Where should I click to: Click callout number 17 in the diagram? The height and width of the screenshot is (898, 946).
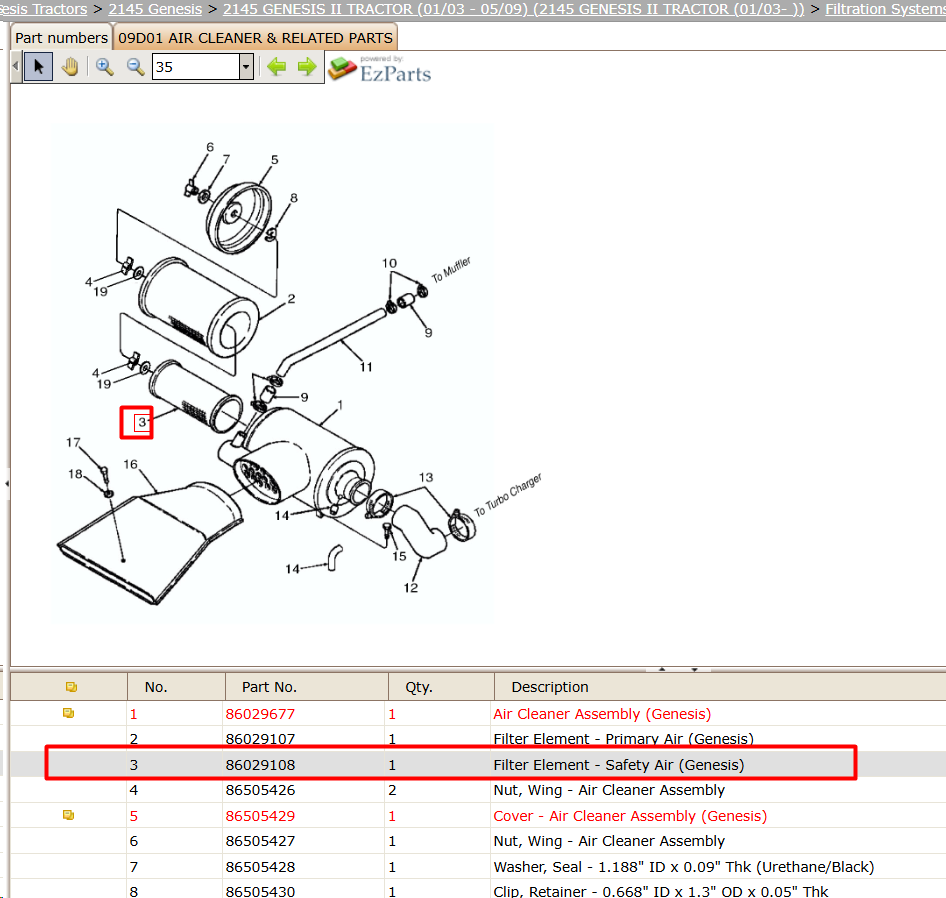click(73, 442)
